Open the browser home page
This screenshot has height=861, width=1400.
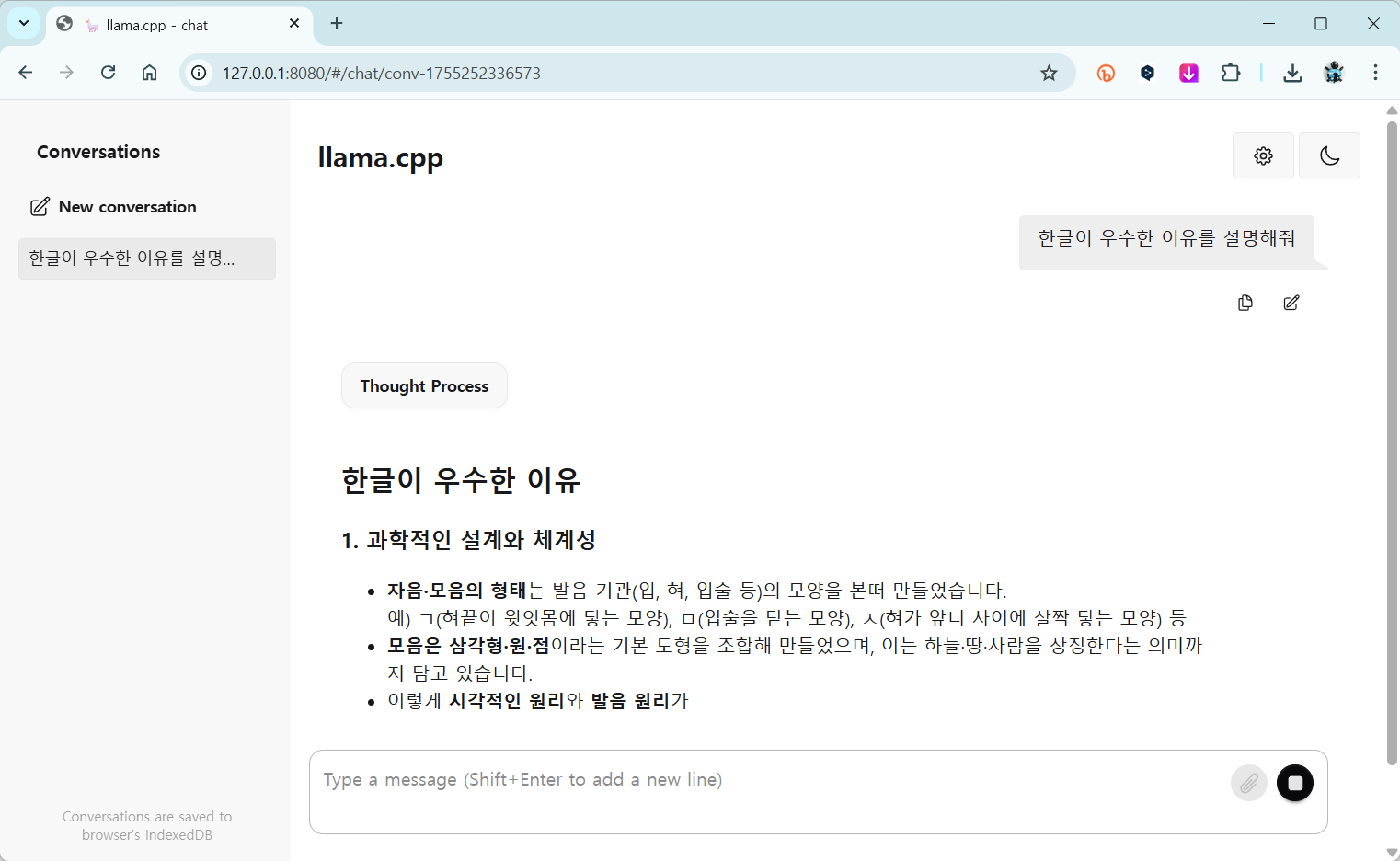pos(149,73)
